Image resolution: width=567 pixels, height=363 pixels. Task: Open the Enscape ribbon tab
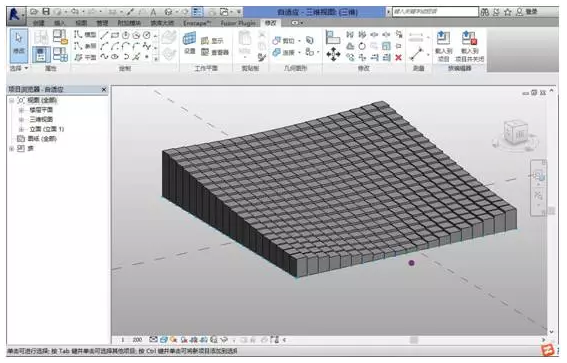196,23
